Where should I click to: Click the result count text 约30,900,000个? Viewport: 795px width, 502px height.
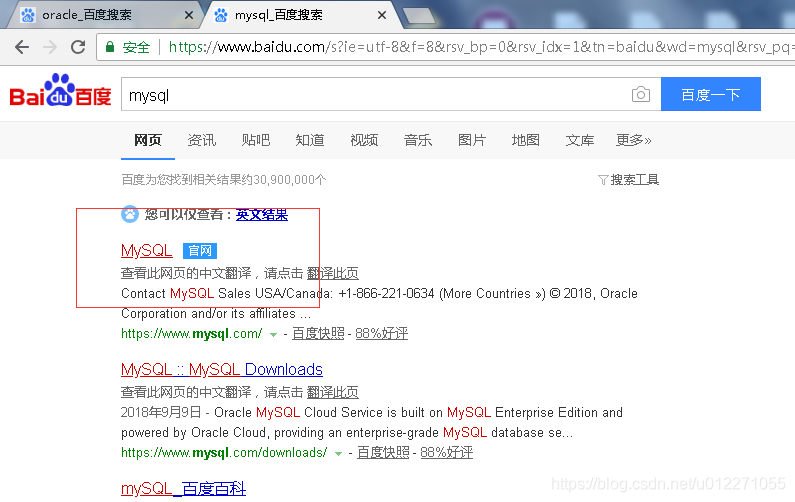point(282,180)
